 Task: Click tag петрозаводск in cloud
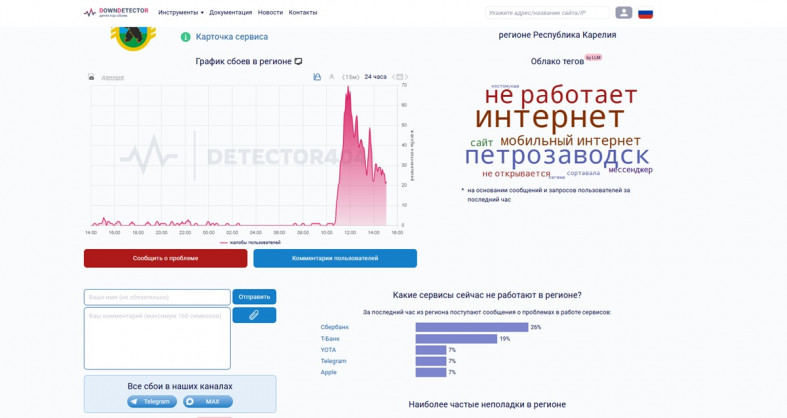pos(557,156)
